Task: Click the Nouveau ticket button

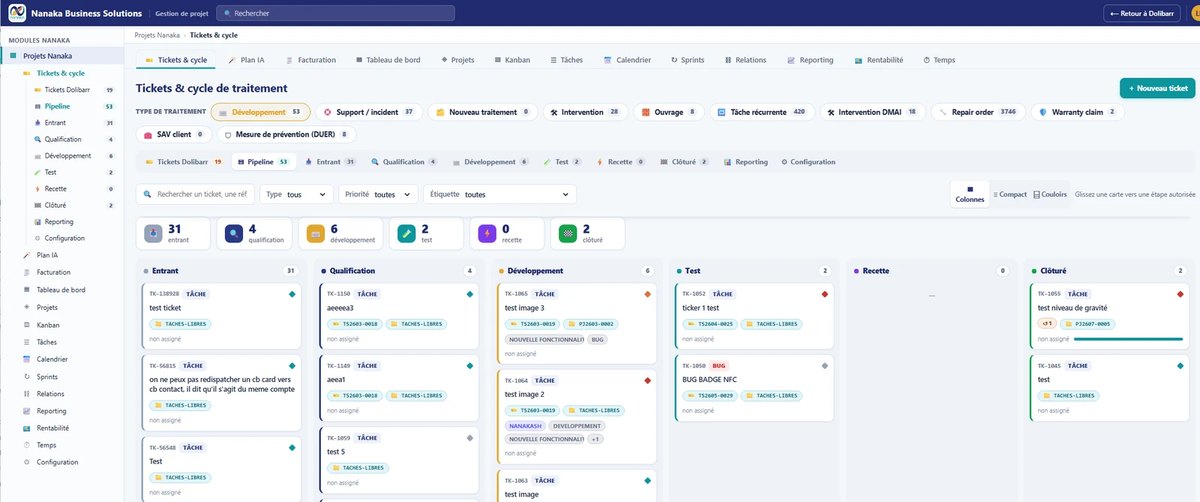Action: 1157,88
